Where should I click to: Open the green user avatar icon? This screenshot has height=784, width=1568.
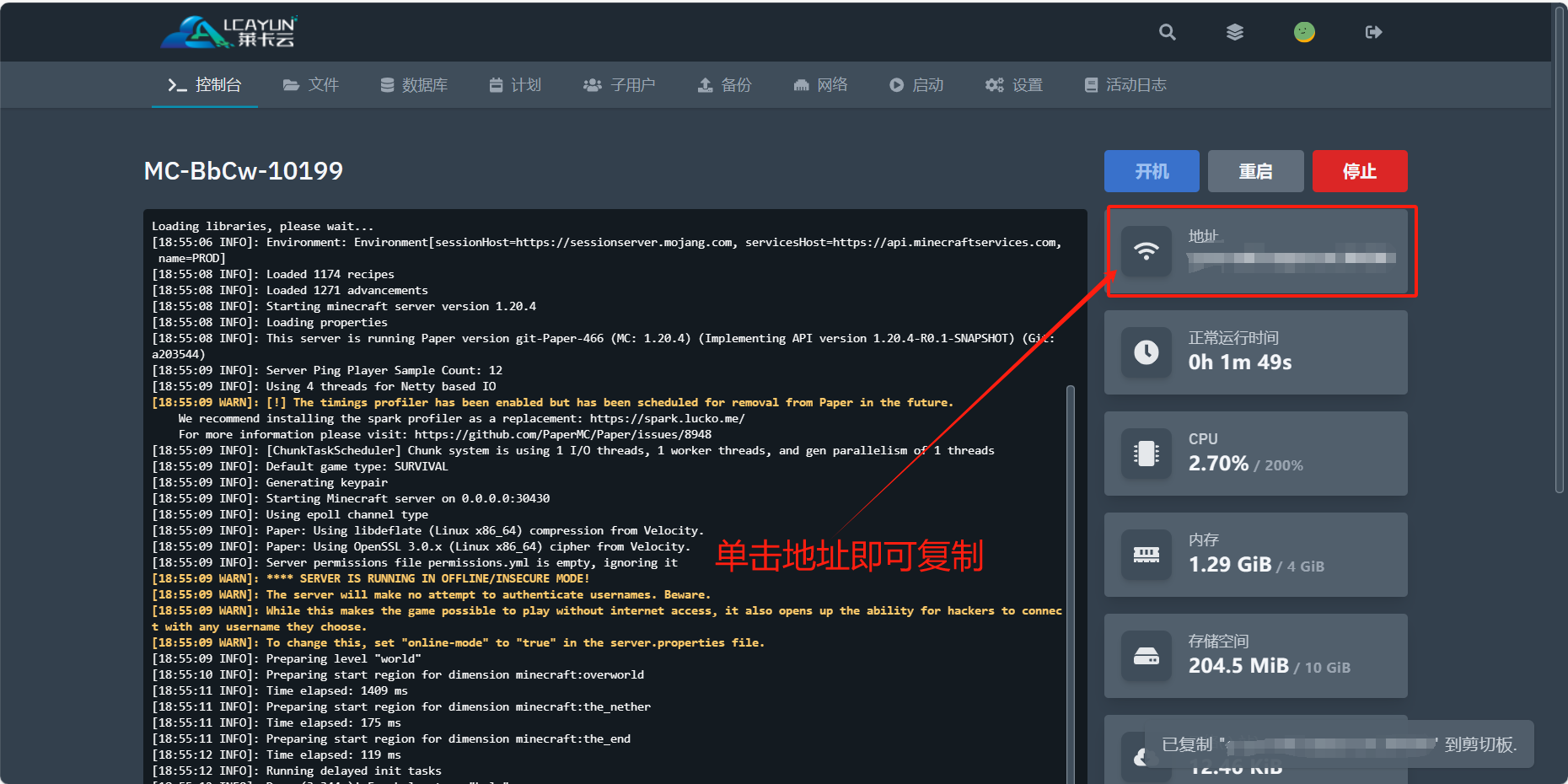click(1304, 32)
